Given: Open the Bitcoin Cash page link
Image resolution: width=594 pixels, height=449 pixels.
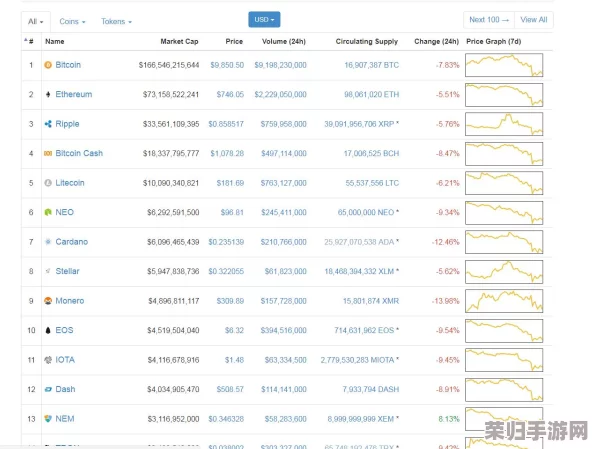Looking at the screenshot, I should tap(79, 153).
